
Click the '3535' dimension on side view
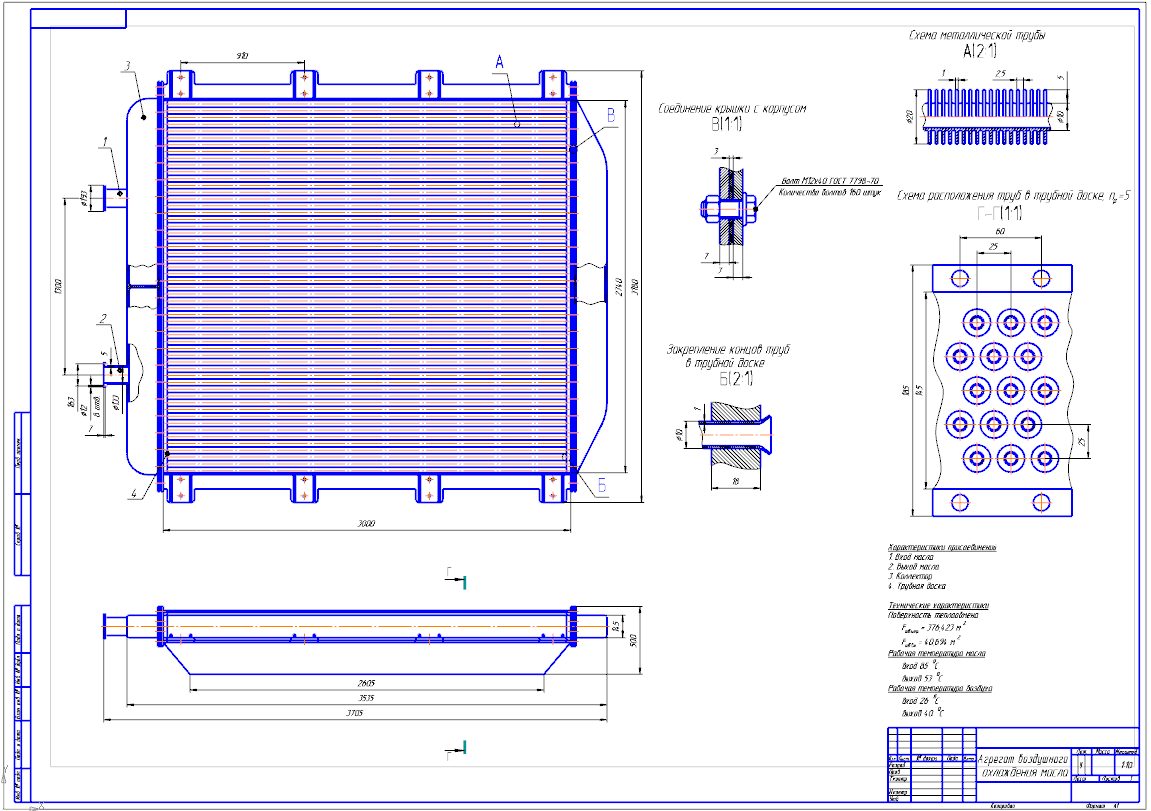366,699
